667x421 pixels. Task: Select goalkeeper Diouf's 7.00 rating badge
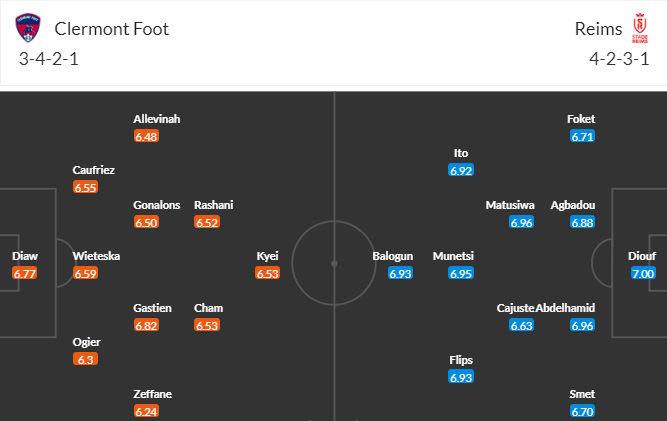point(643,273)
